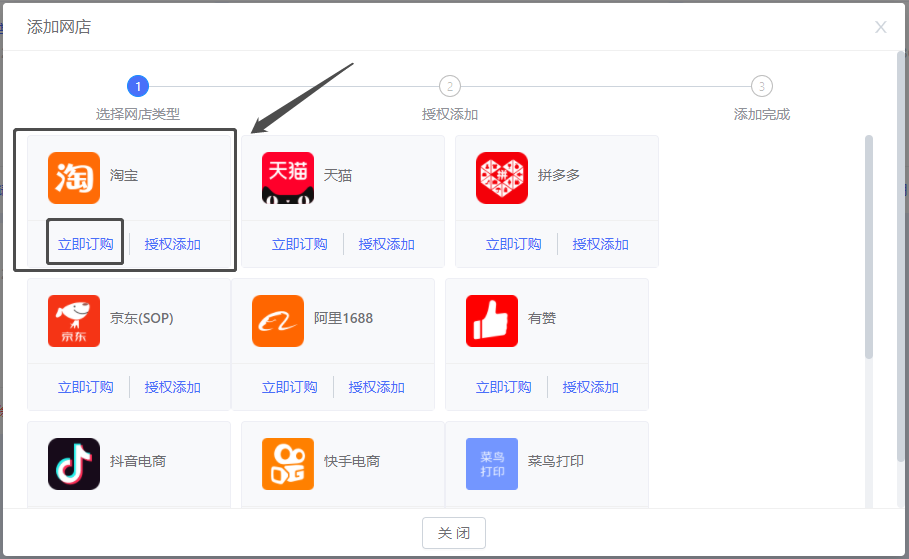Click 授权添加 under 阿里1688
909x559 pixels.
pos(376,387)
